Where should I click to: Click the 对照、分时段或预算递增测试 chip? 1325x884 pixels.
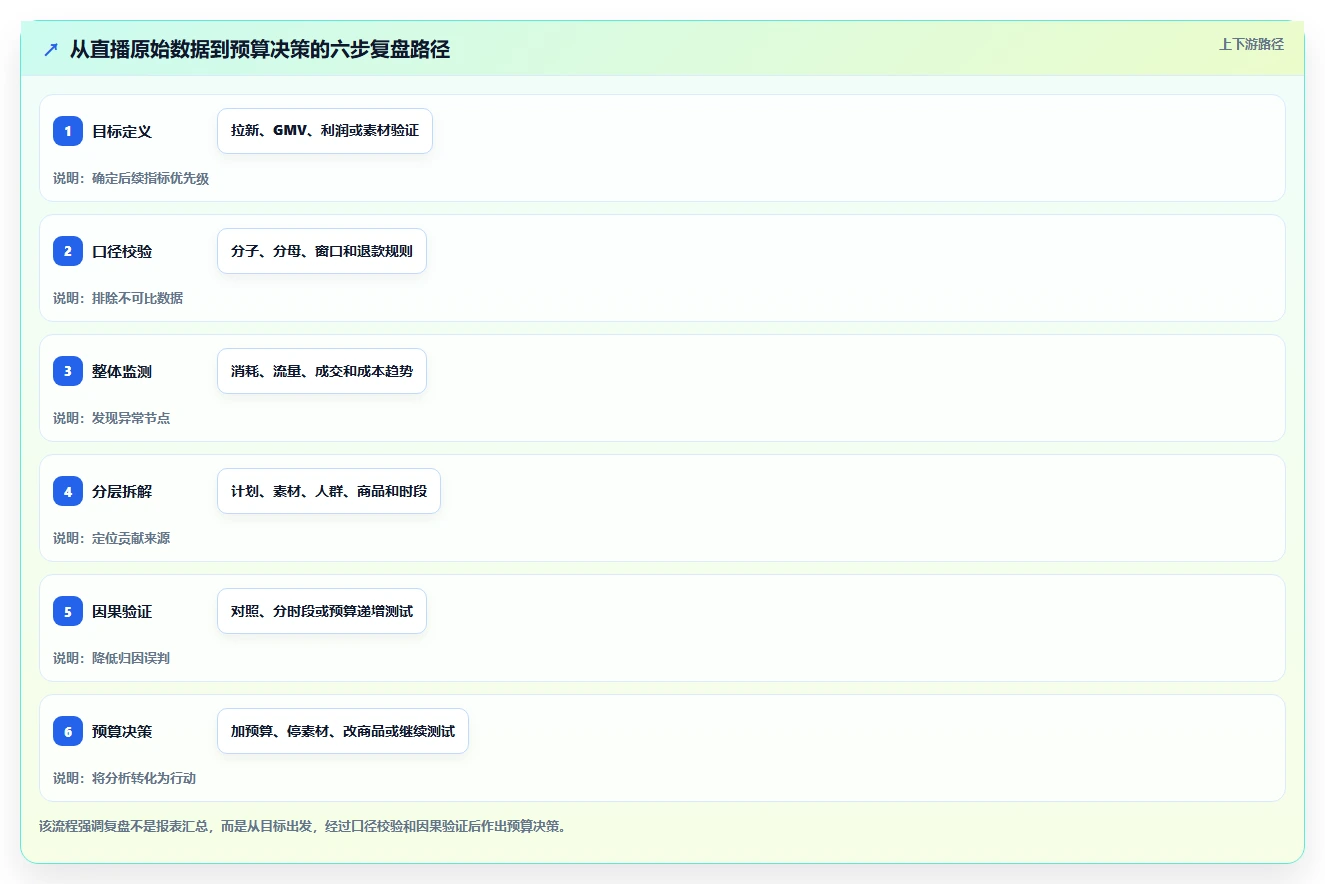pos(322,611)
